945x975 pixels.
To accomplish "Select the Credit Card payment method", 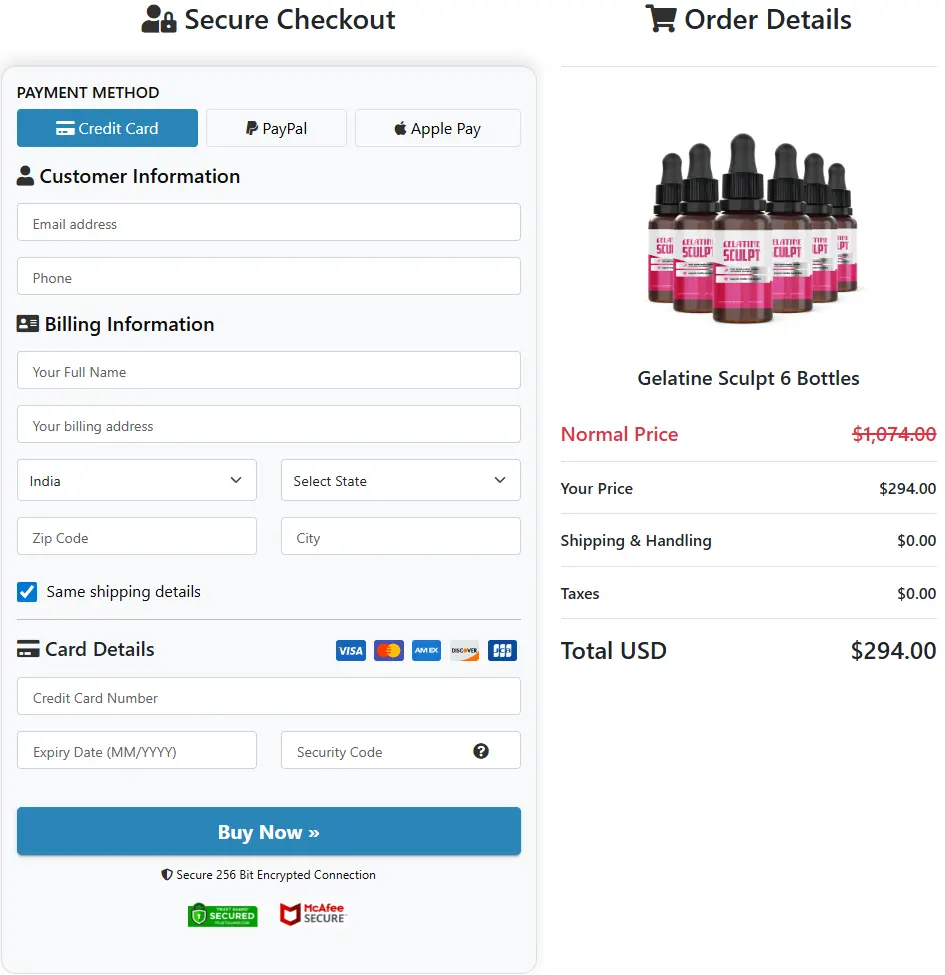I will pyautogui.click(x=107, y=128).
